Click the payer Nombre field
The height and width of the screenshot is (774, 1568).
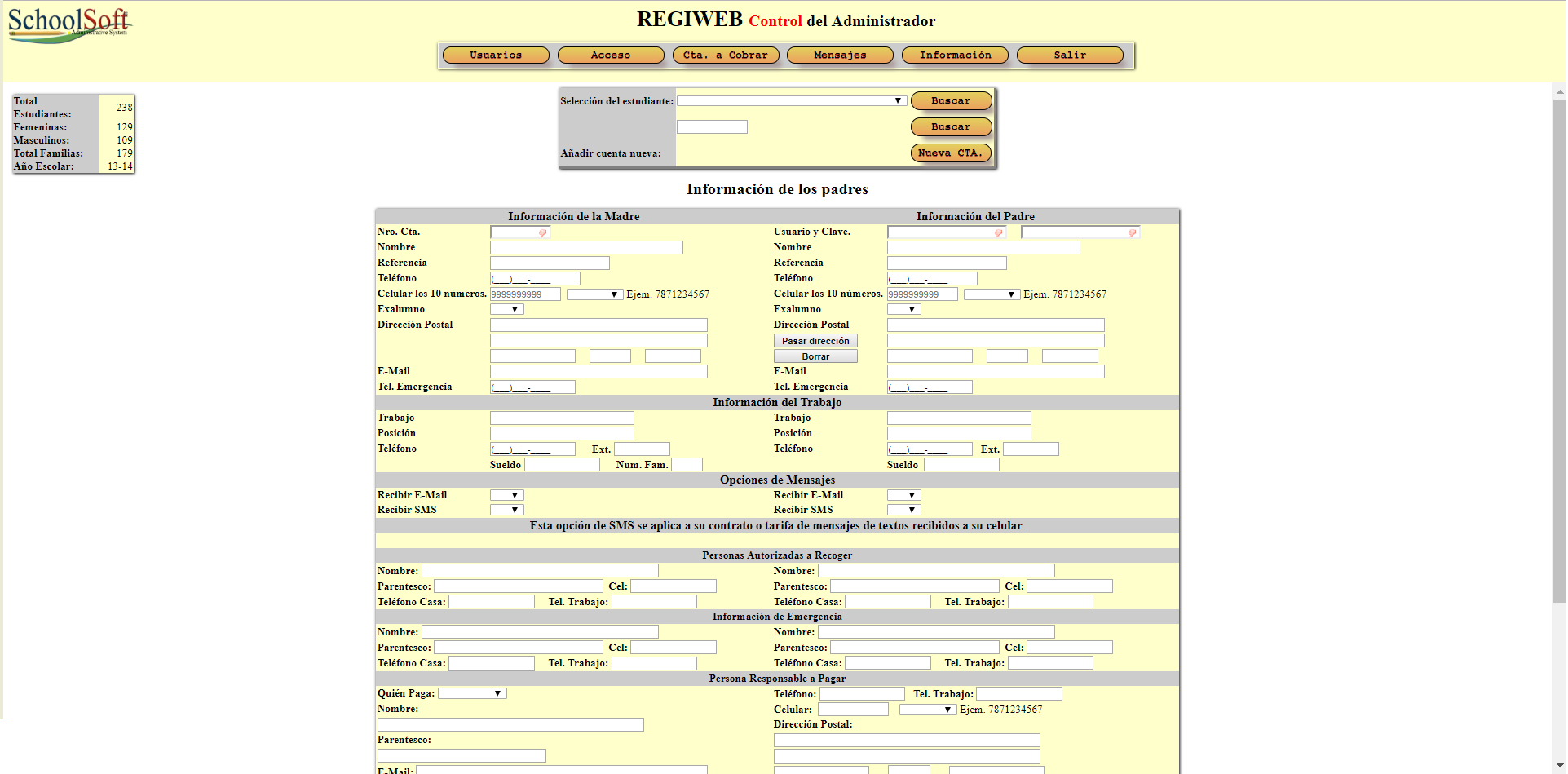(x=510, y=725)
